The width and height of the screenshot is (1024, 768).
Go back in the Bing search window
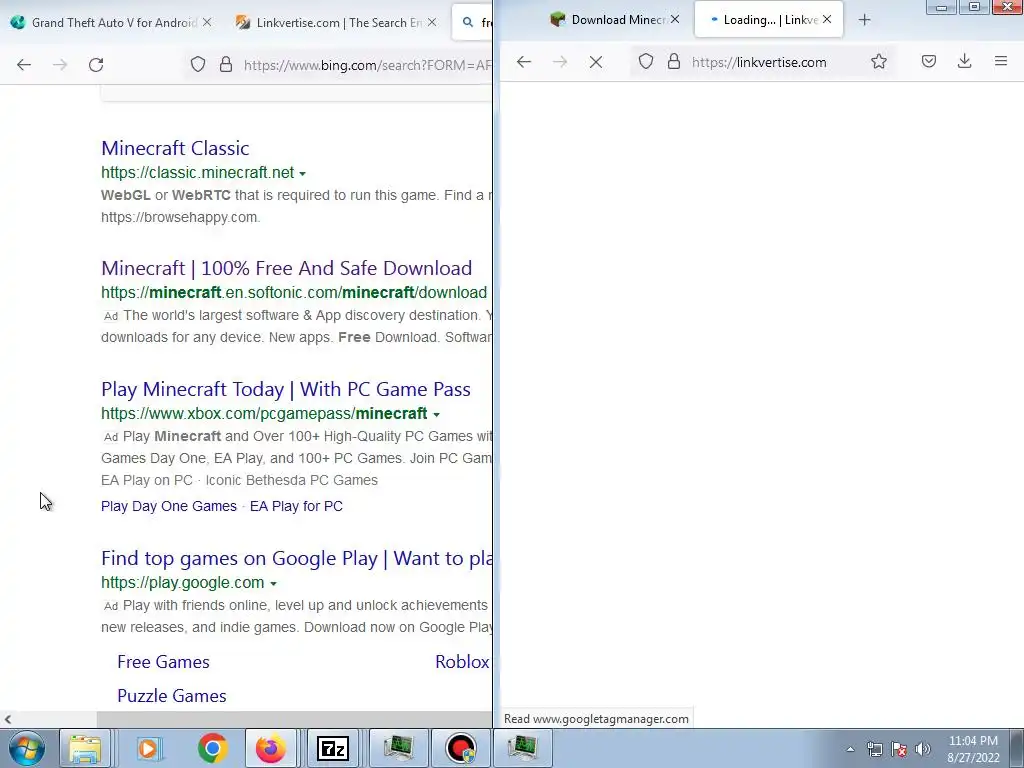click(x=24, y=65)
